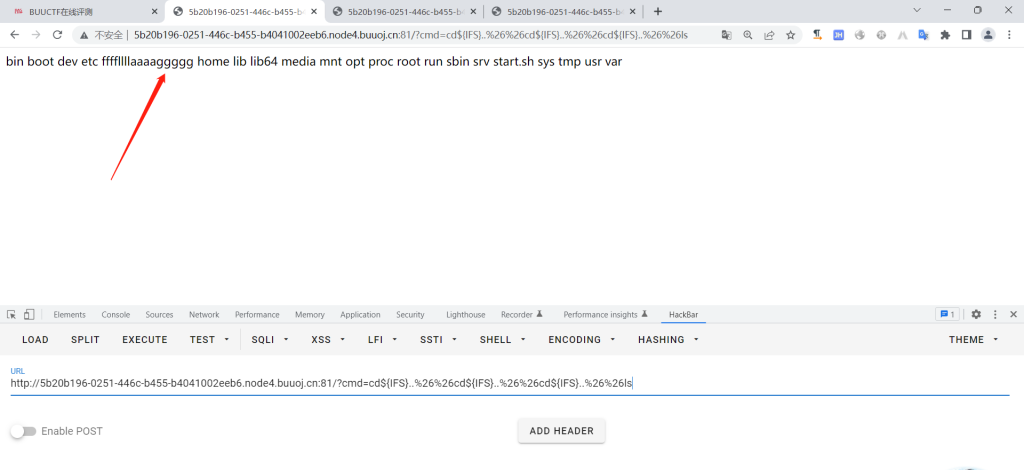The width and height of the screenshot is (1024, 470).
Task: Expand the THEME dropdown
Action: click(973, 340)
